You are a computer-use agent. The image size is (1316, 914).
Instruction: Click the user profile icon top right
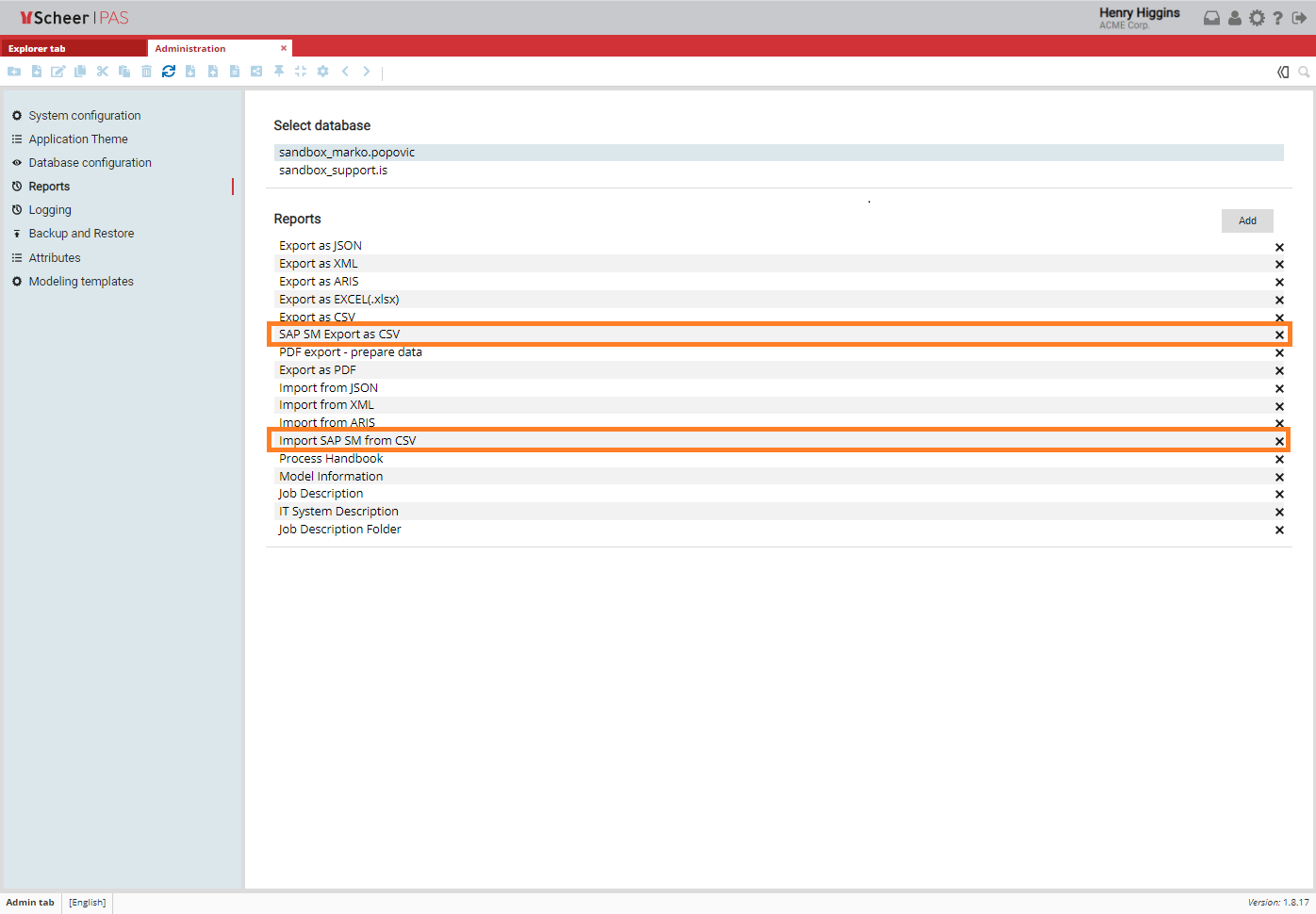click(1235, 17)
